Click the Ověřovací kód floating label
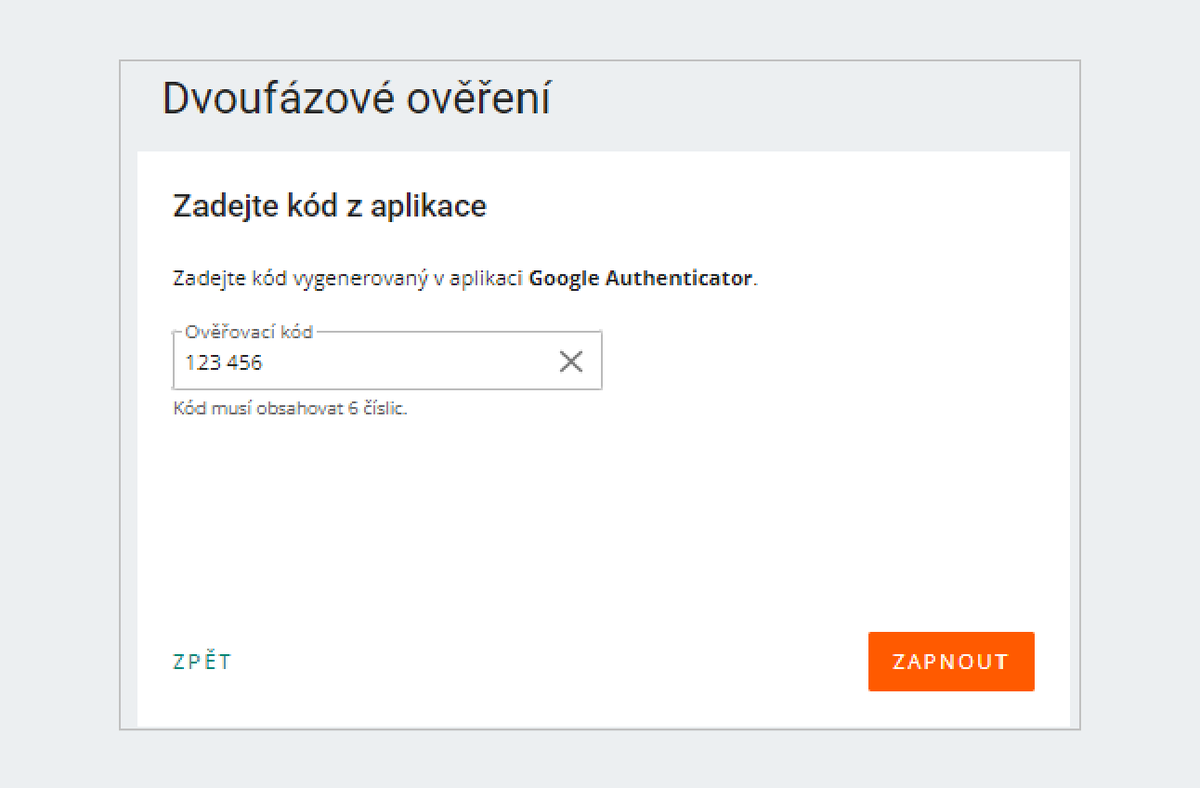Image resolution: width=1200 pixels, height=788 pixels. (249, 332)
